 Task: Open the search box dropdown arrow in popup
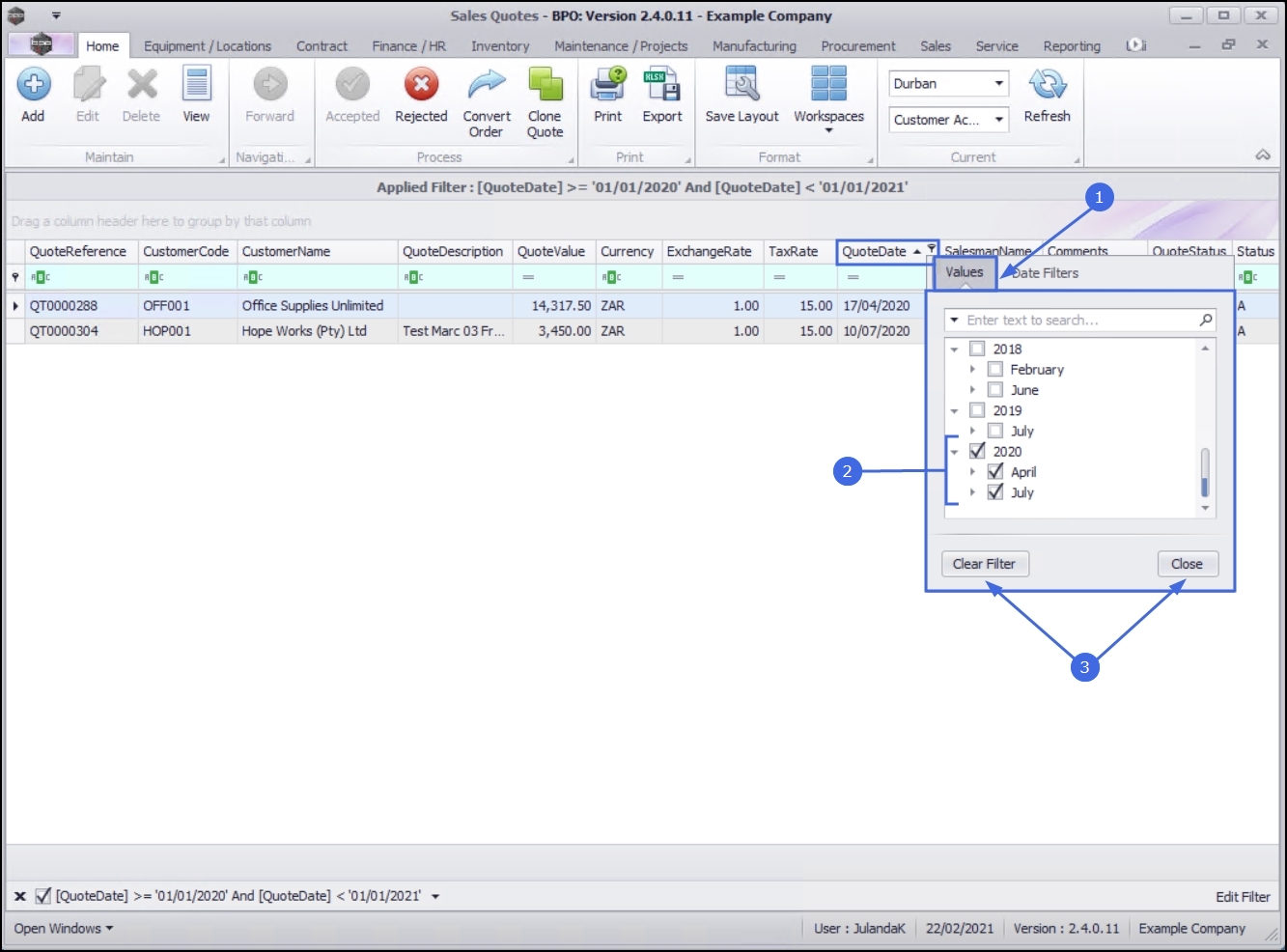(x=954, y=320)
